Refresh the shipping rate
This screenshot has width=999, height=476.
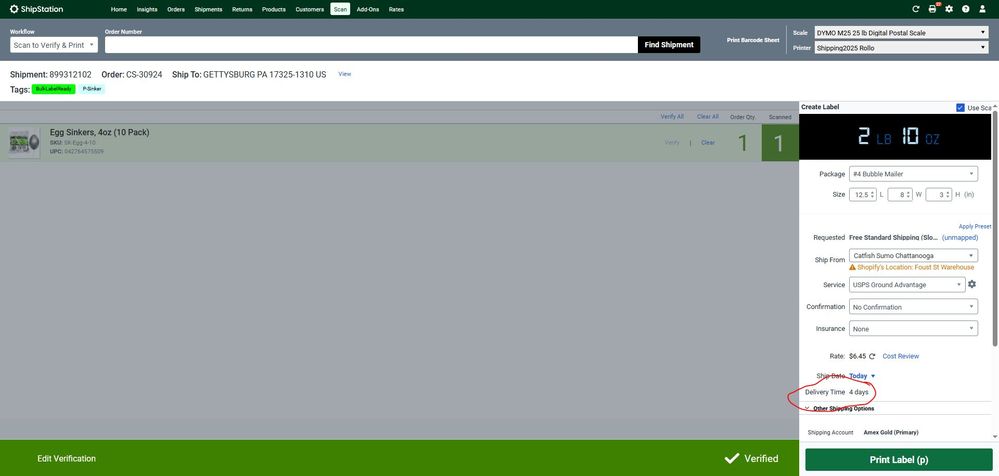872,356
